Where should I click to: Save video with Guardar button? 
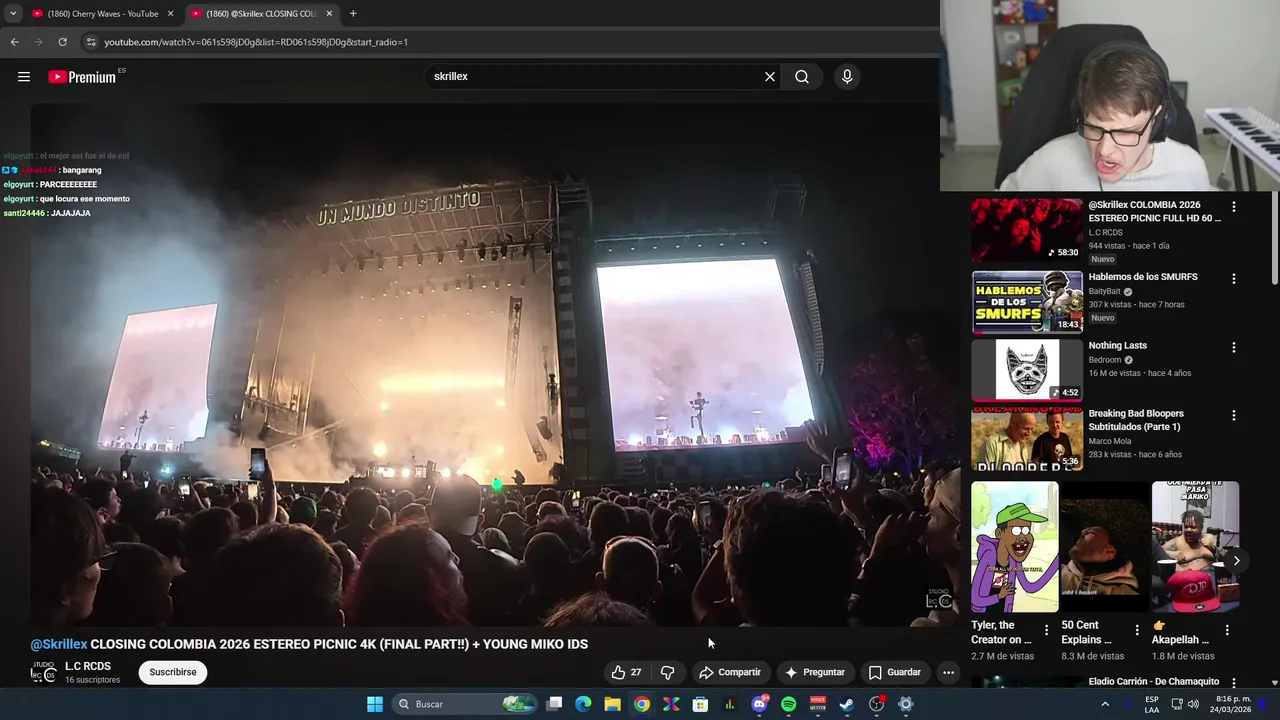[894, 672]
